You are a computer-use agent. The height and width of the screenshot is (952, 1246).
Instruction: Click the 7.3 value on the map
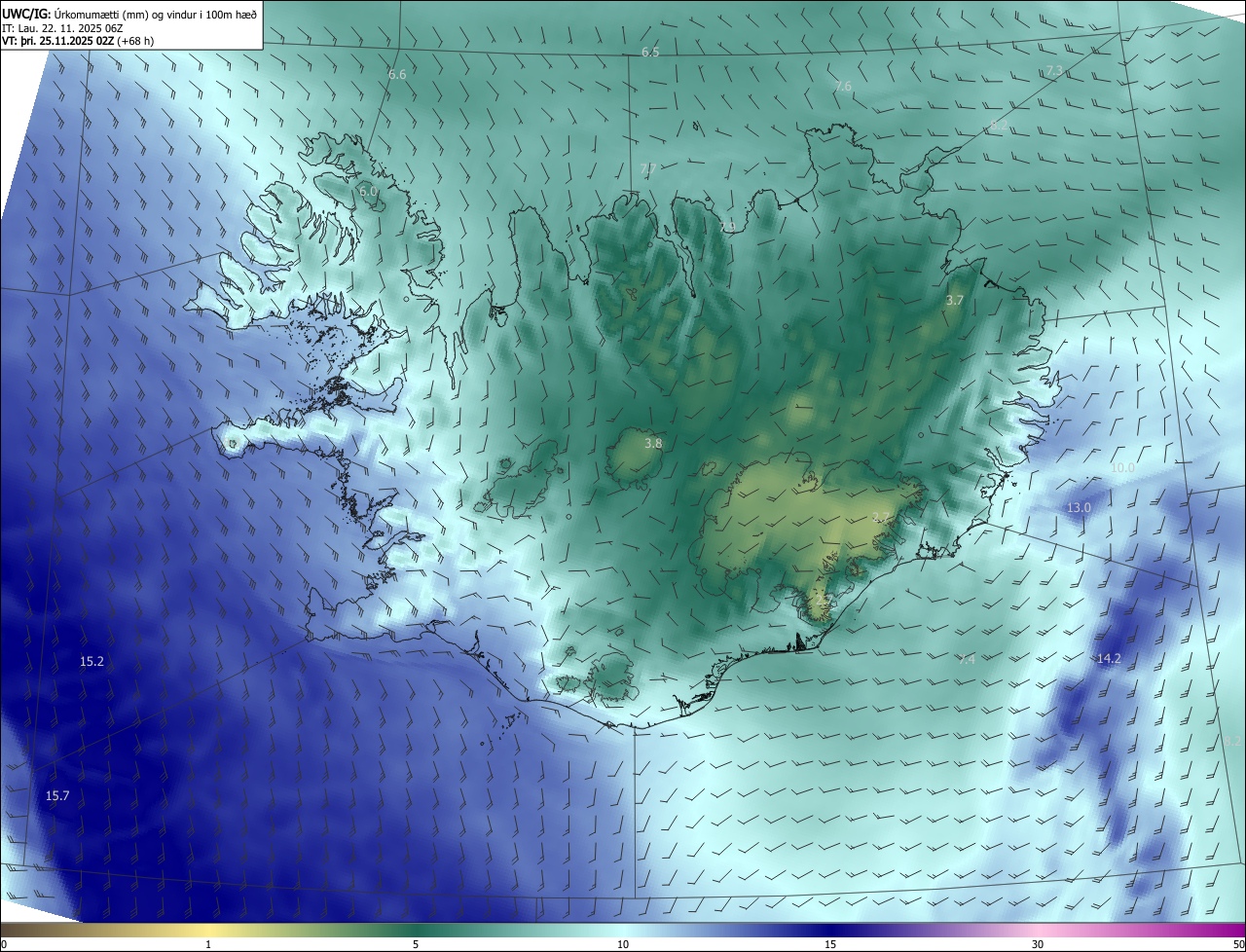pyautogui.click(x=1054, y=71)
